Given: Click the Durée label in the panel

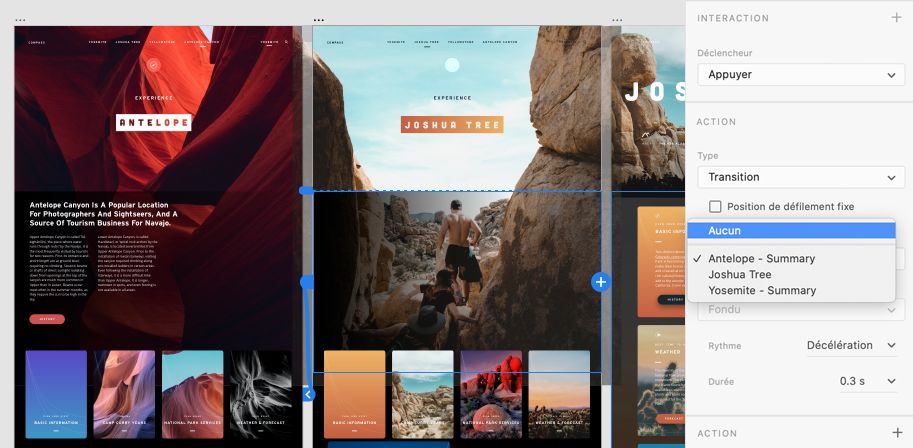Looking at the screenshot, I should coord(721,382).
